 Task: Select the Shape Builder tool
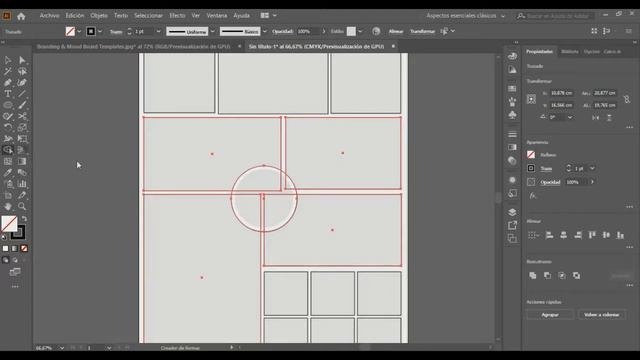point(8,150)
